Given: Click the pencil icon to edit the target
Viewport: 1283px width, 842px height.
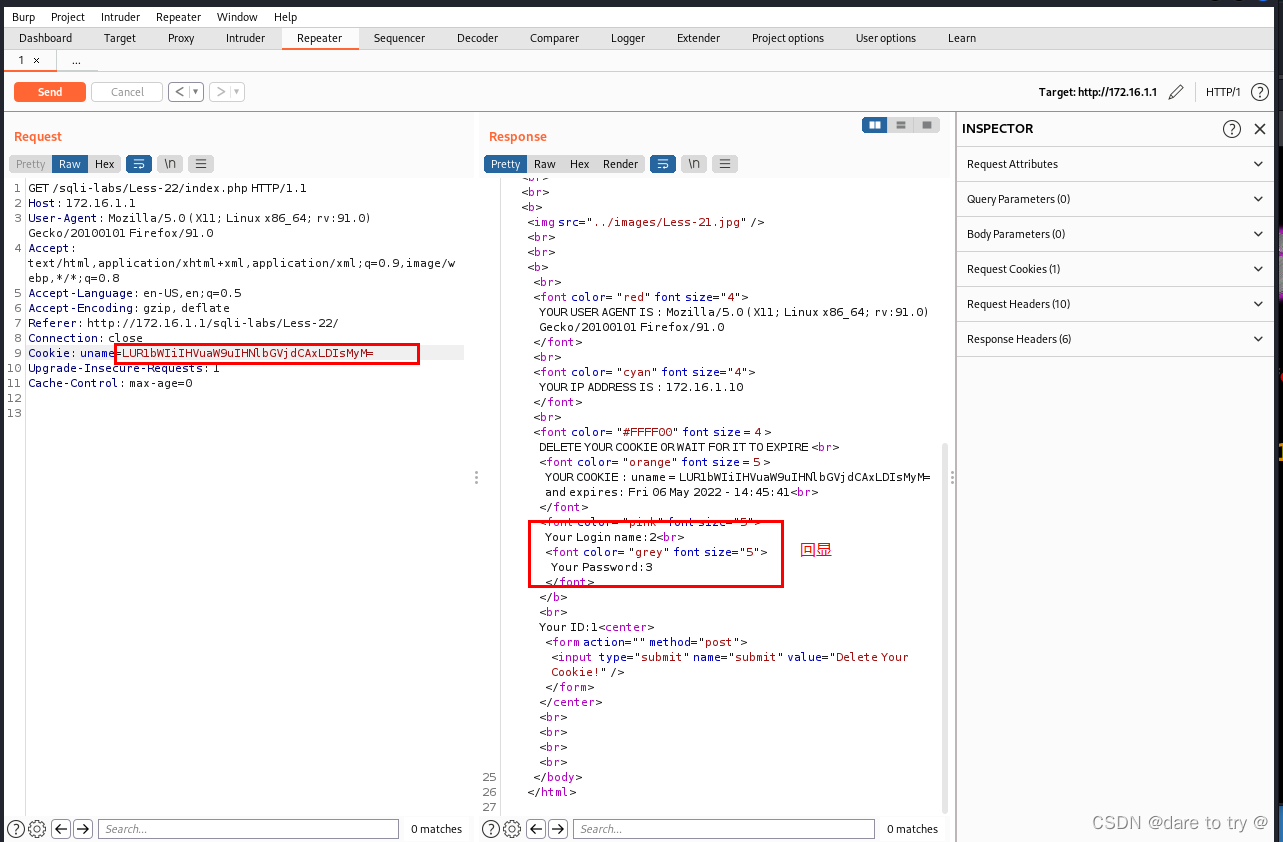Looking at the screenshot, I should point(1176,92).
